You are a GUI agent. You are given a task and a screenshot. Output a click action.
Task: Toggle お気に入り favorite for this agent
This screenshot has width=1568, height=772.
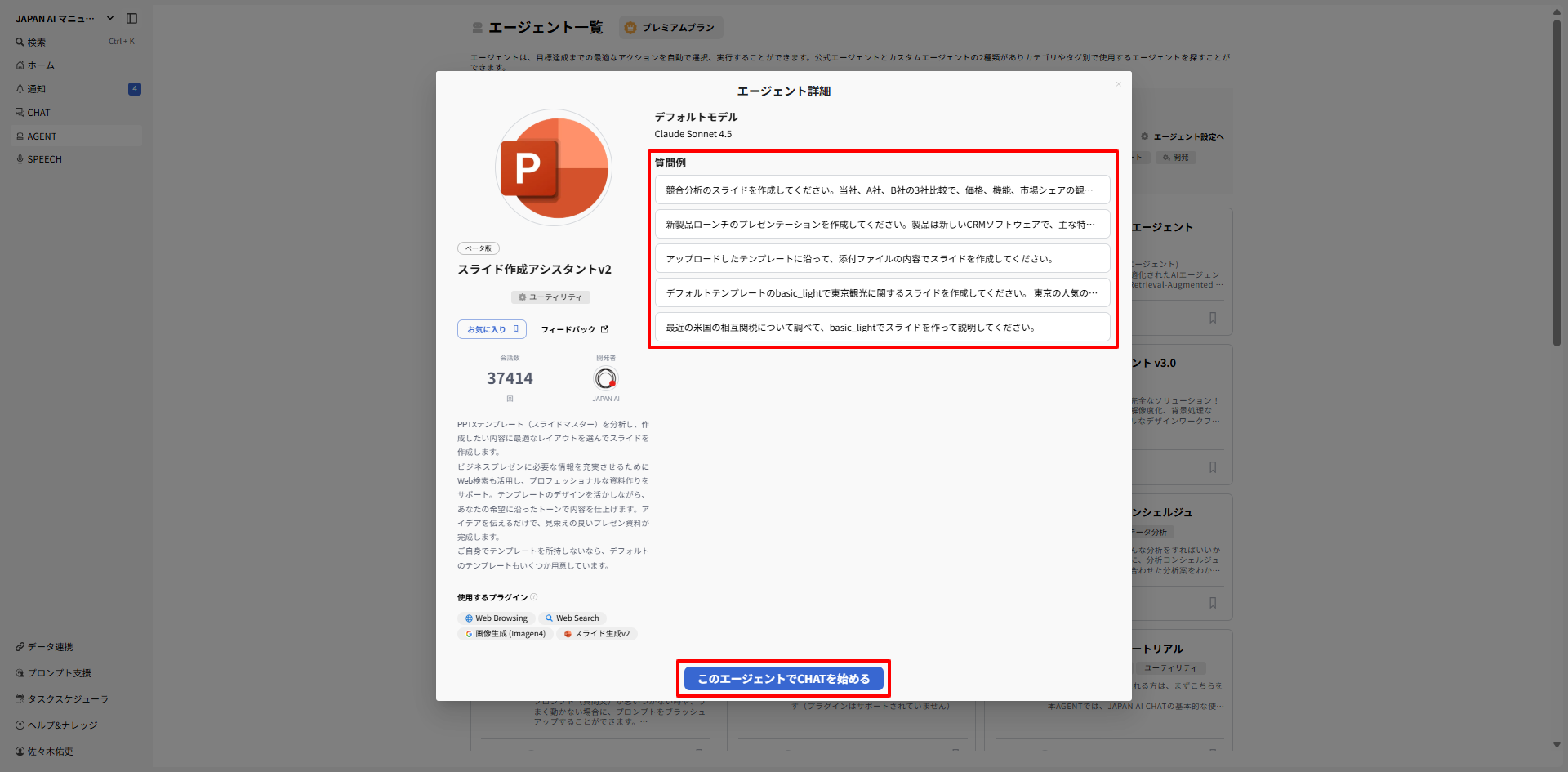(492, 329)
